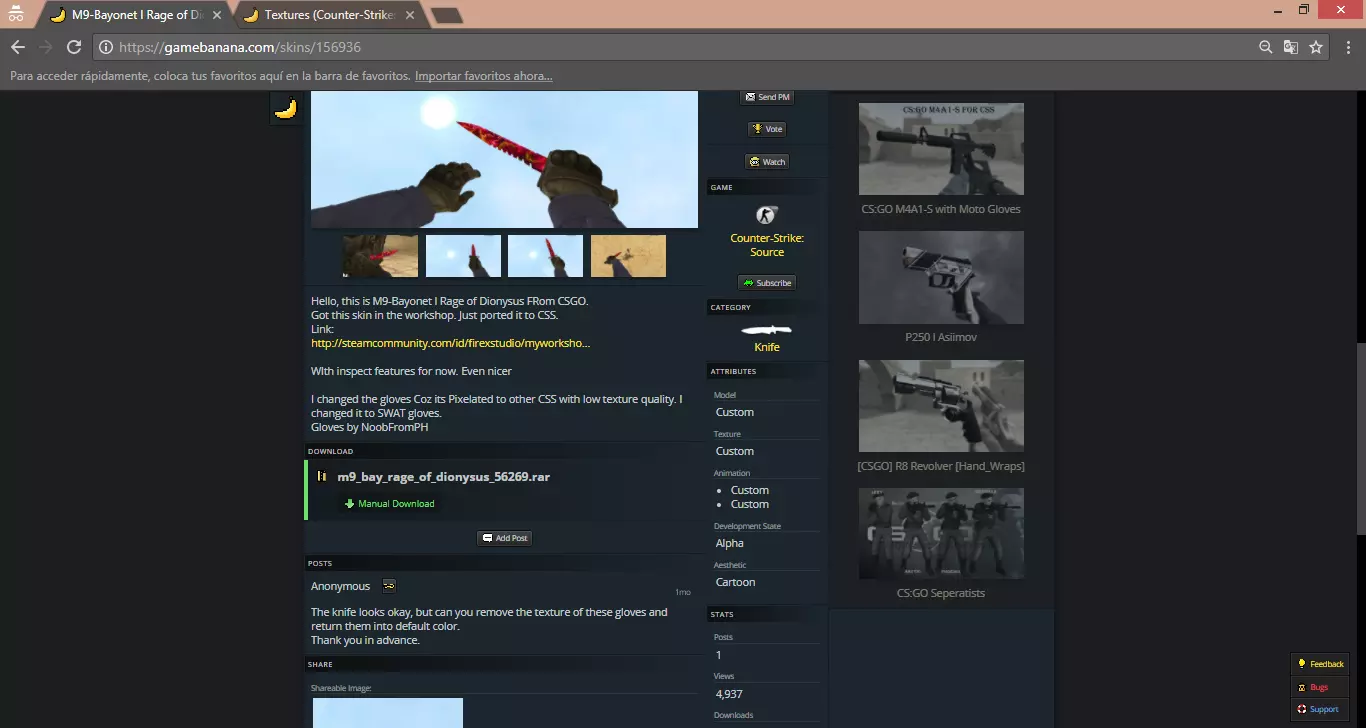Screen dimensions: 1366x728
Task: Open the Knife category link
Action: (x=767, y=347)
